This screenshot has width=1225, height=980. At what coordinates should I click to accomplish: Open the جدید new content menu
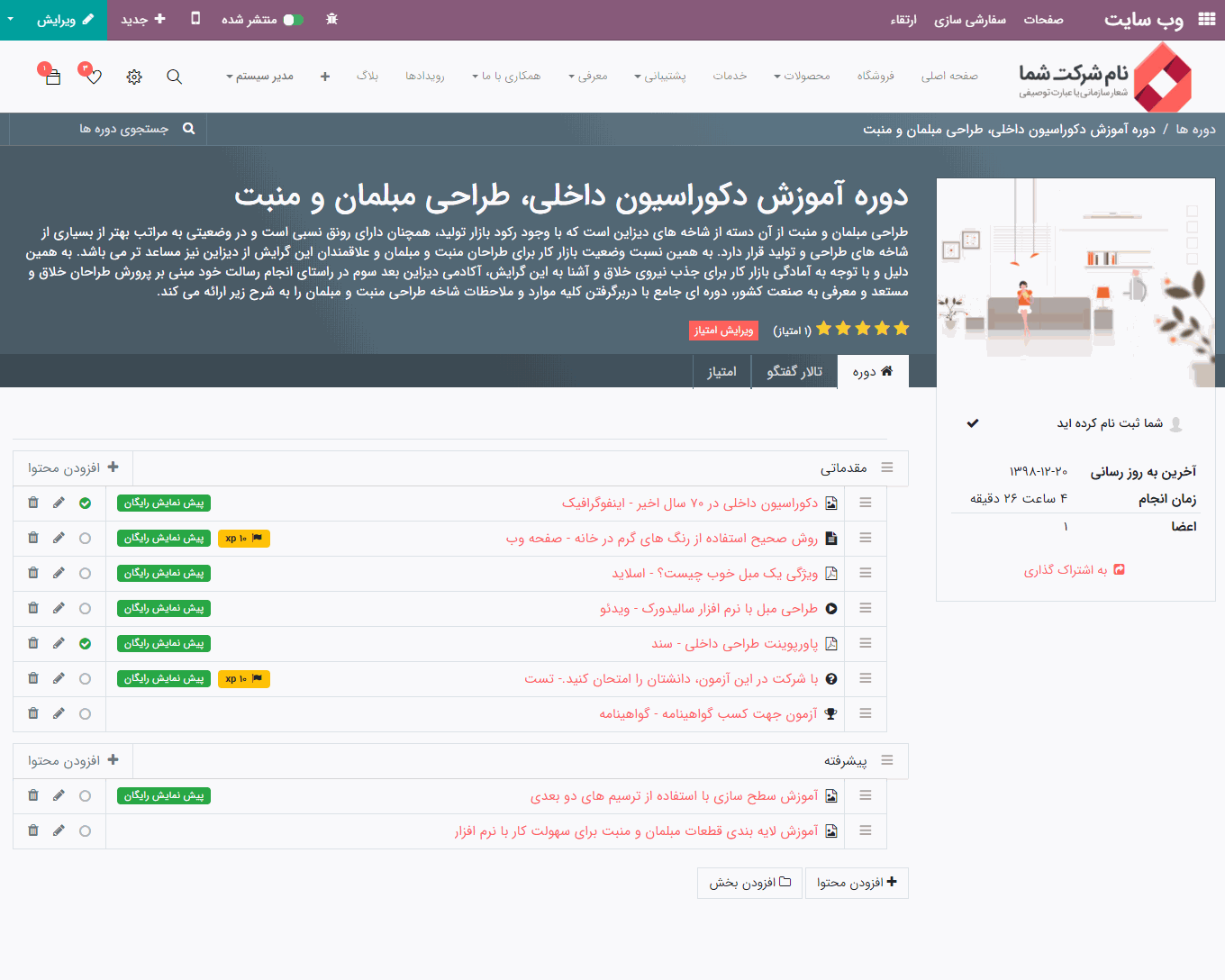[143, 19]
